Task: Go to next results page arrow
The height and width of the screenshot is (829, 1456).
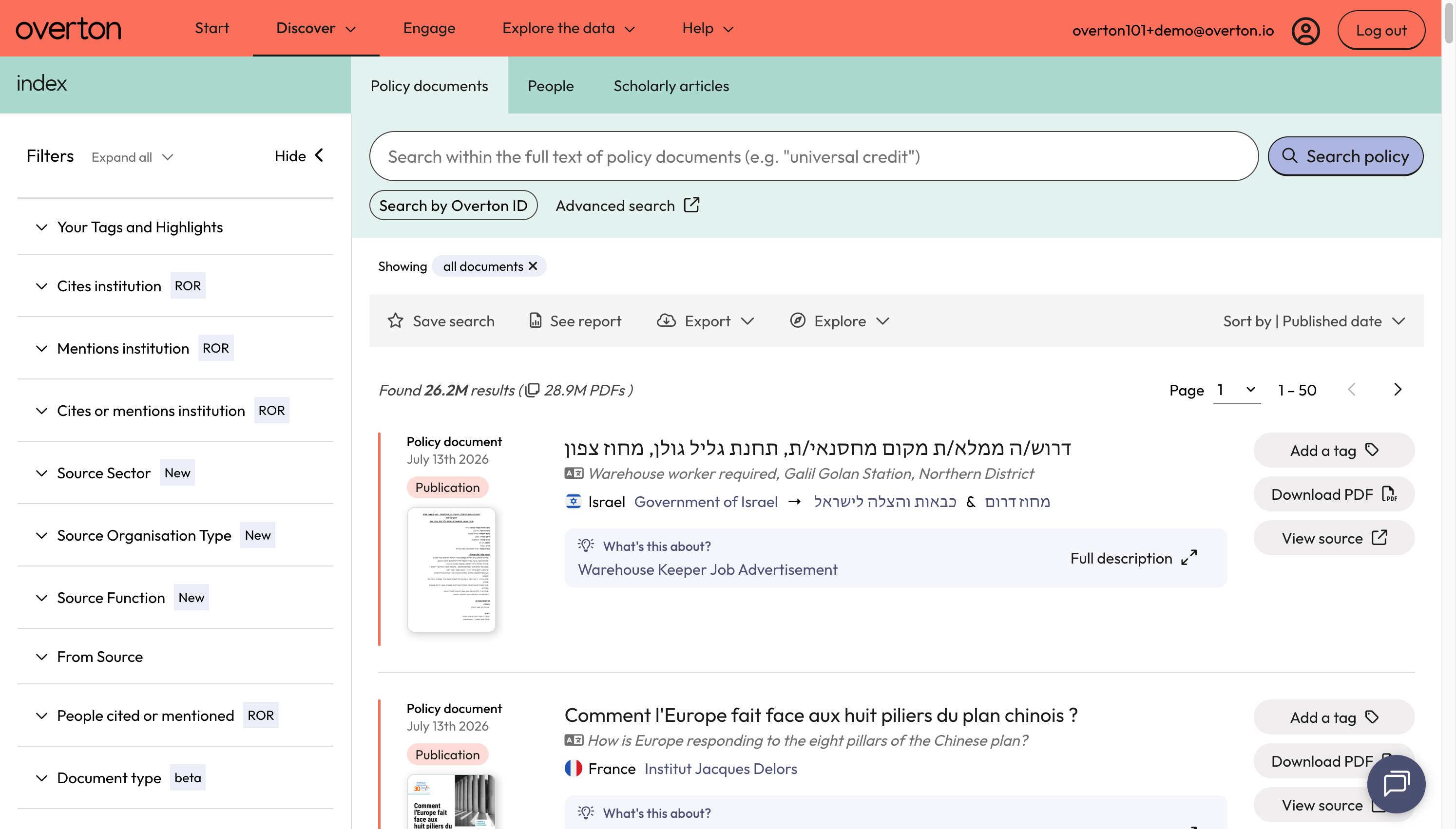Action: pyautogui.click(x=1398, y=390)
